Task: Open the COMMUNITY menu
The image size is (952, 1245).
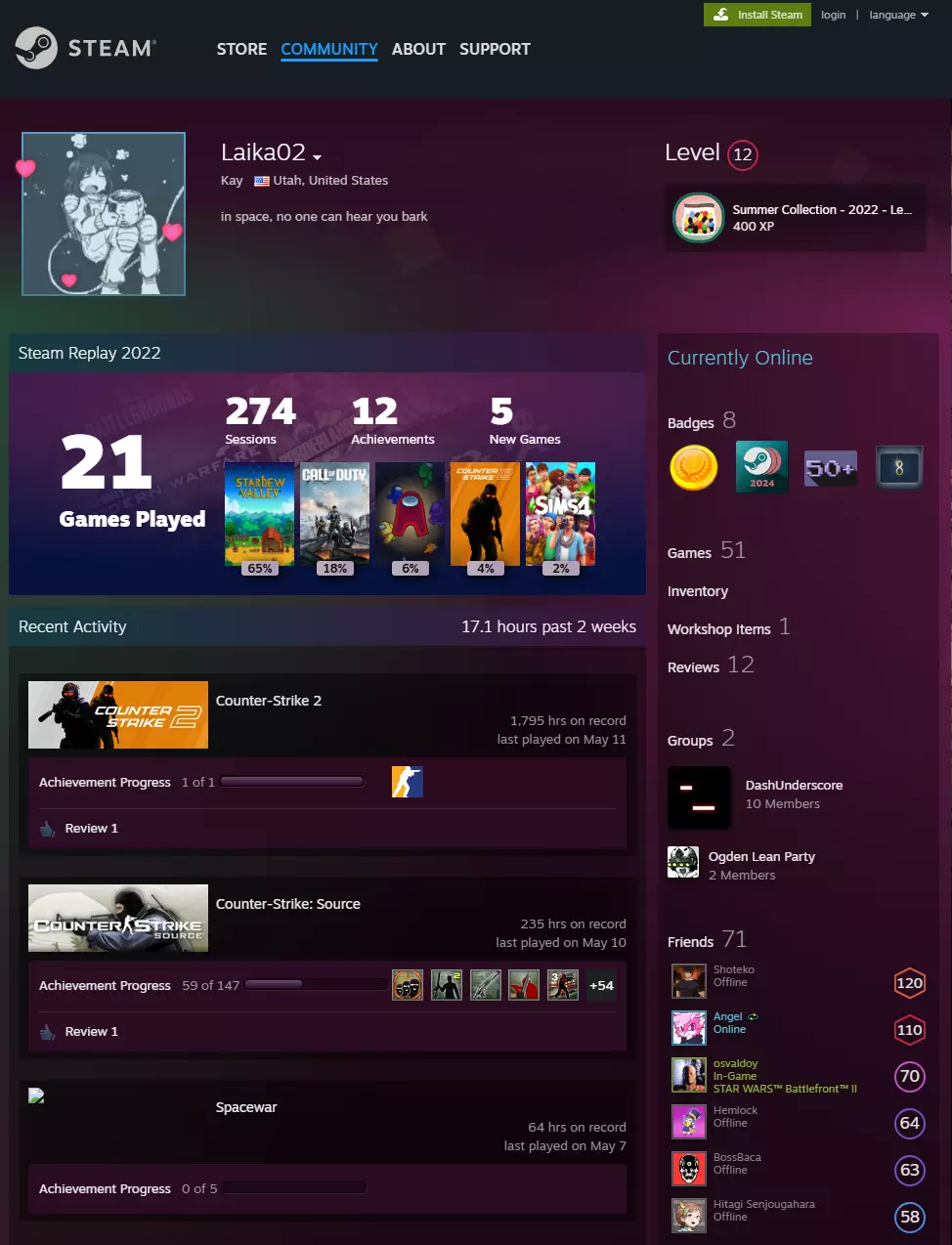Action: point(329,49)
